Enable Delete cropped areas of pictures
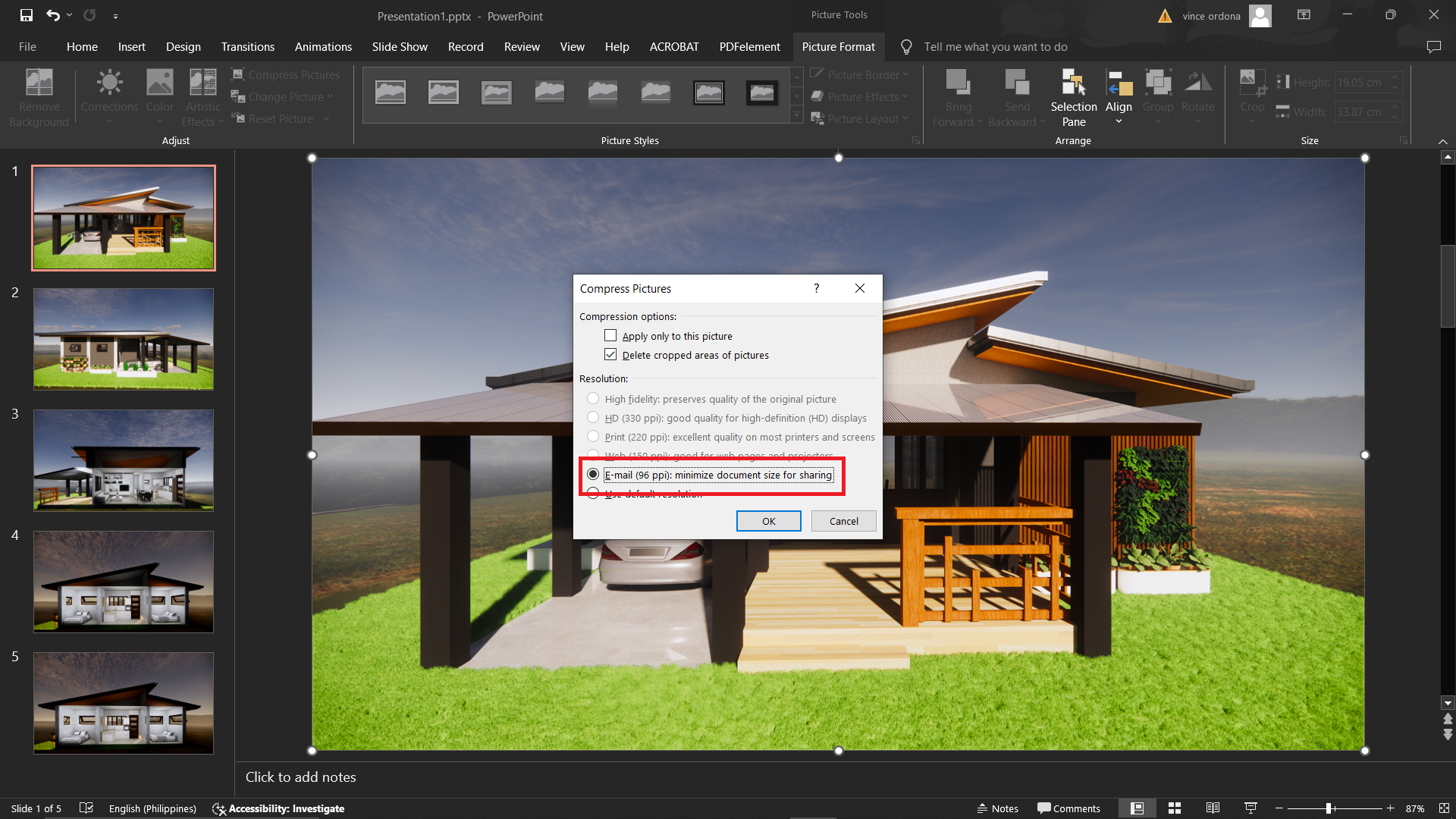1456x819 pixels. point(611,354)
